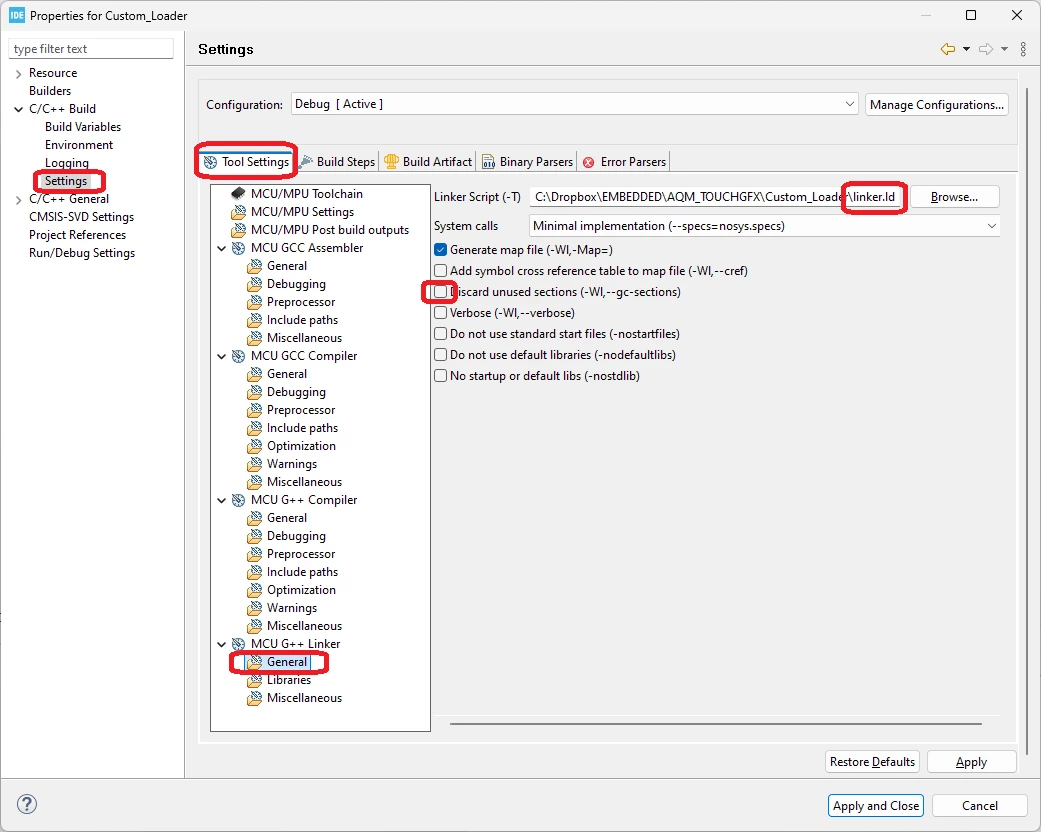Click the Apply button

[x=971, y=762]
